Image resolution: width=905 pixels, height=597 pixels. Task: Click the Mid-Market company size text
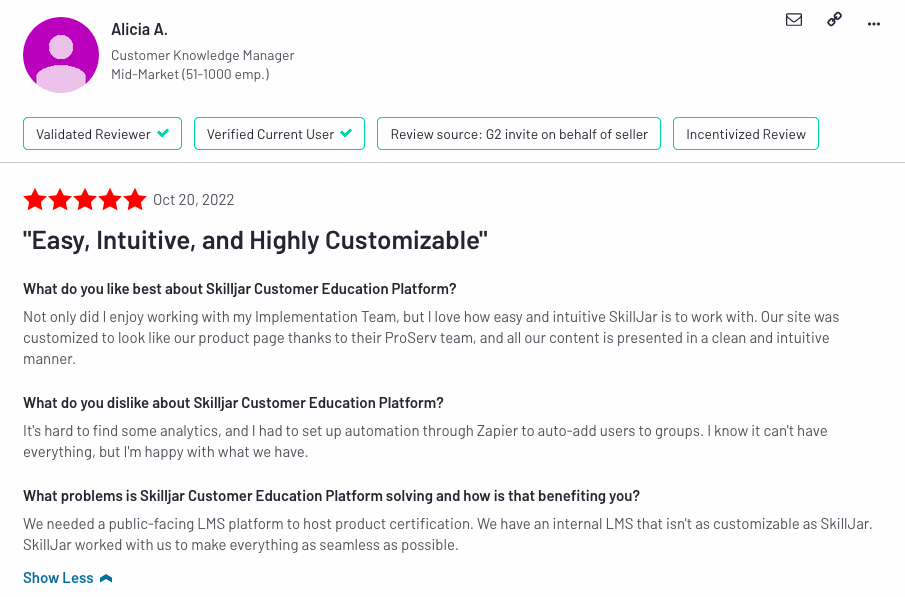click(190, 74)
